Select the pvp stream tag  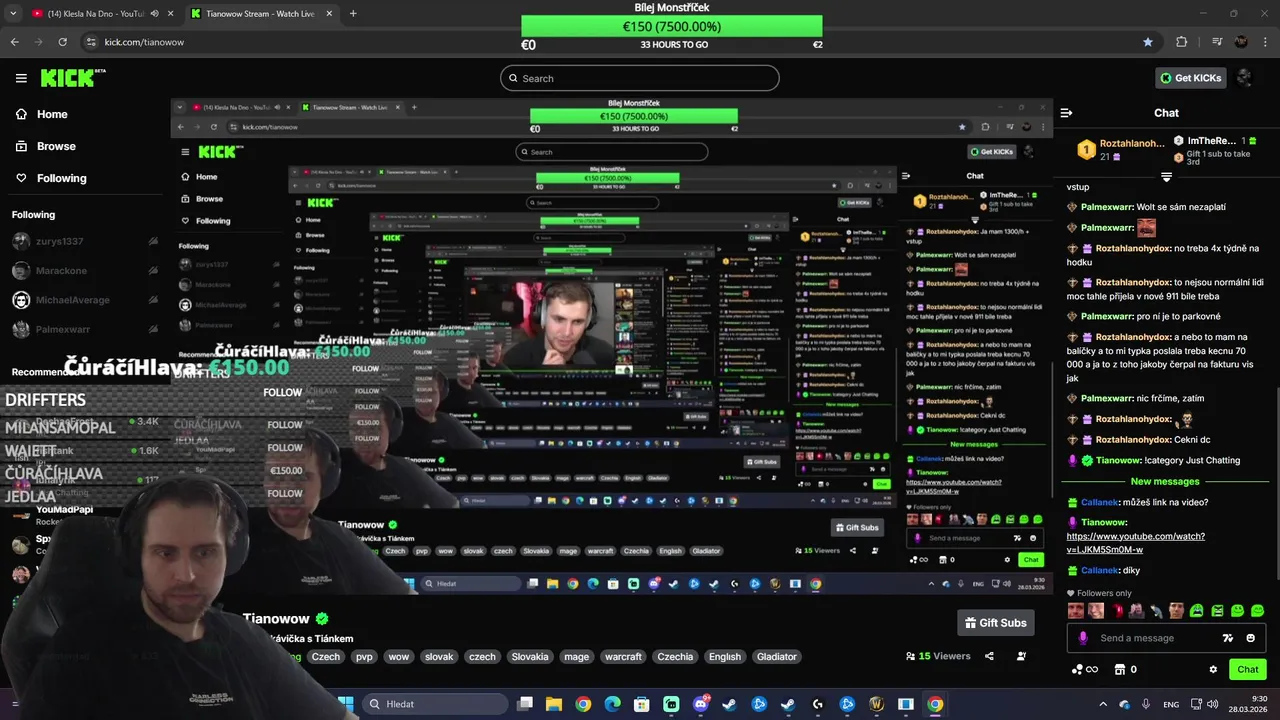(364, 657)
